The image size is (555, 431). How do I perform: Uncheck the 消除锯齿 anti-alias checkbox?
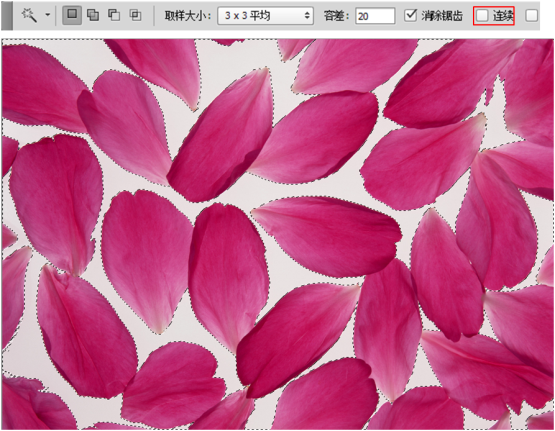click(411, 15)
